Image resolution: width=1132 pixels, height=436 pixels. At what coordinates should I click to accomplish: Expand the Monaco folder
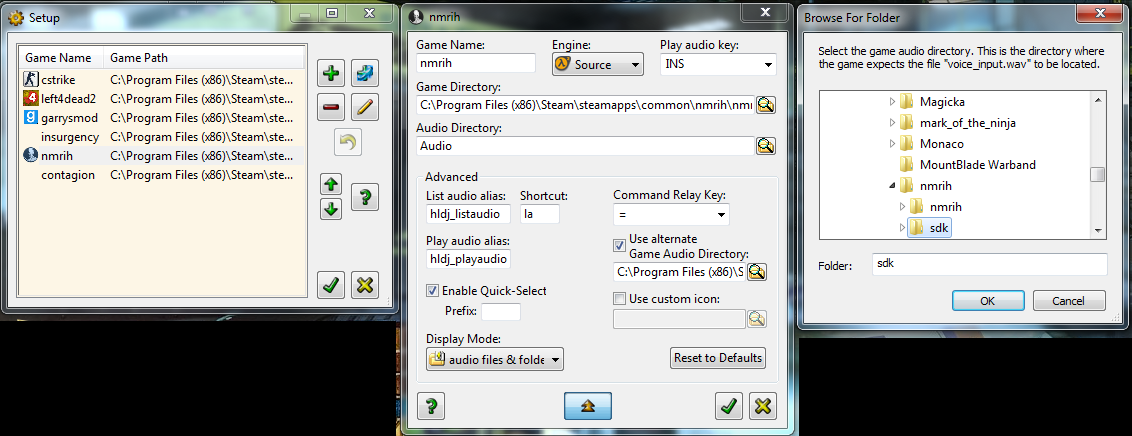892,144
